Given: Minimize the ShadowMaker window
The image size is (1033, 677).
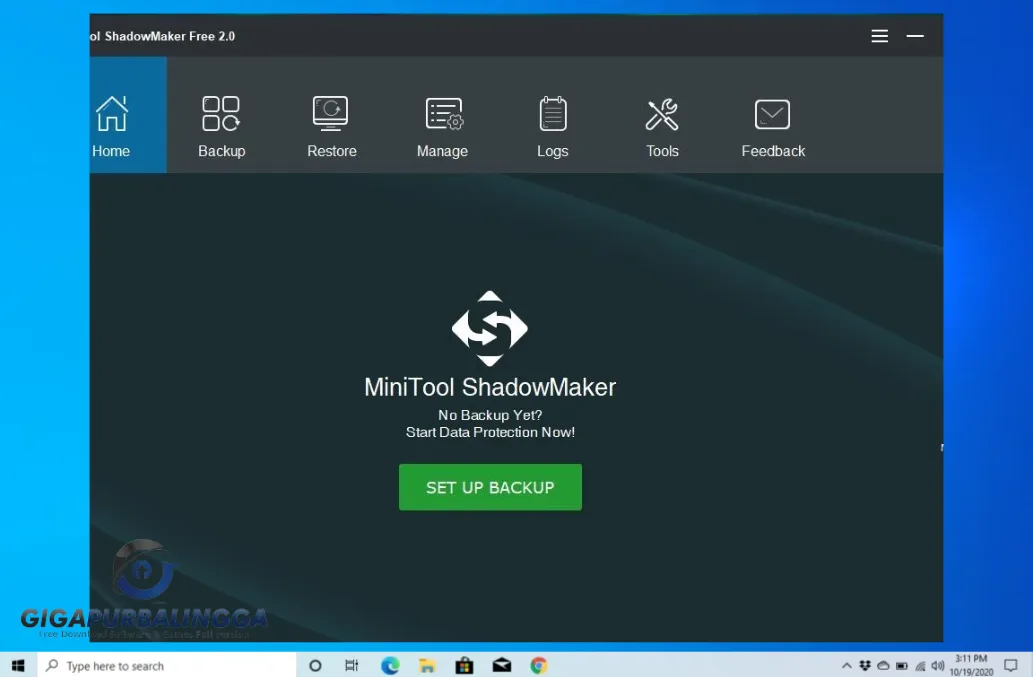Looking at the screenshot, I should (915, 36).
